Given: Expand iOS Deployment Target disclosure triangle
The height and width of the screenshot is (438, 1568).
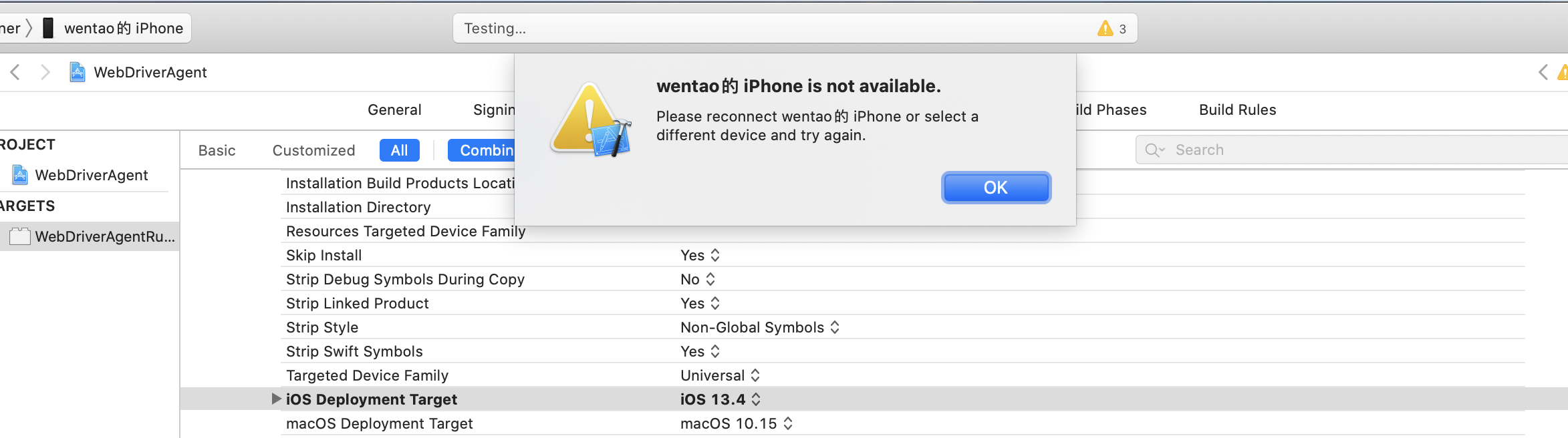Looking at the screenshot, I should point(275,399).
